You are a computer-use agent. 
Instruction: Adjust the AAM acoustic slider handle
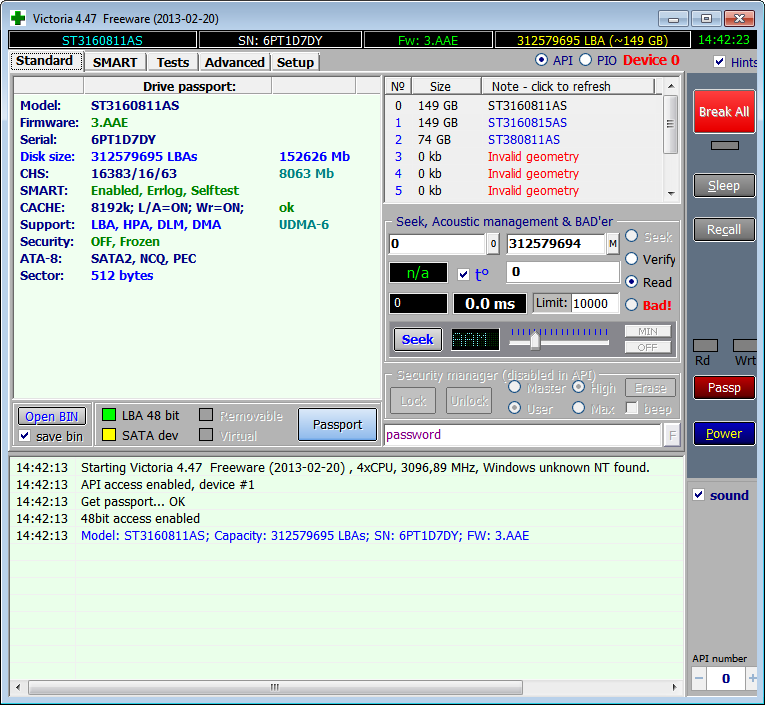pos(535,340)
